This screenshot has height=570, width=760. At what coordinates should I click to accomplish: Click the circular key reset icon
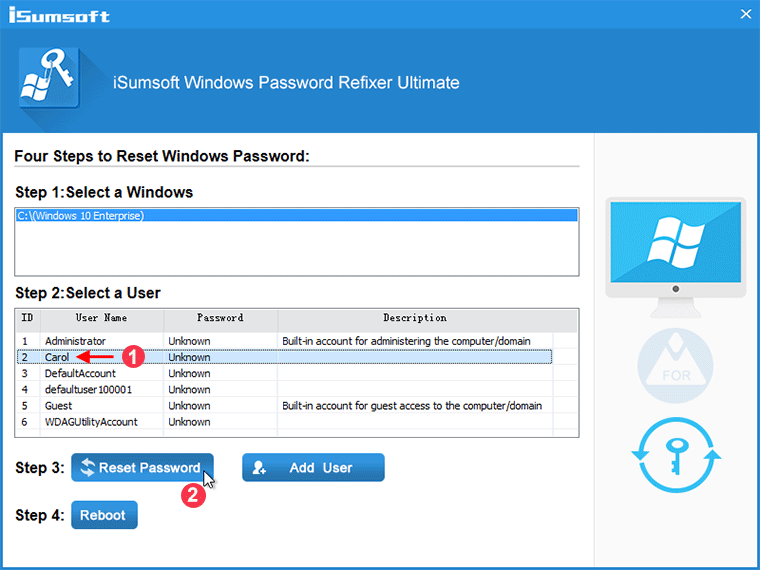pyautogui.click(x=676, y=455)
